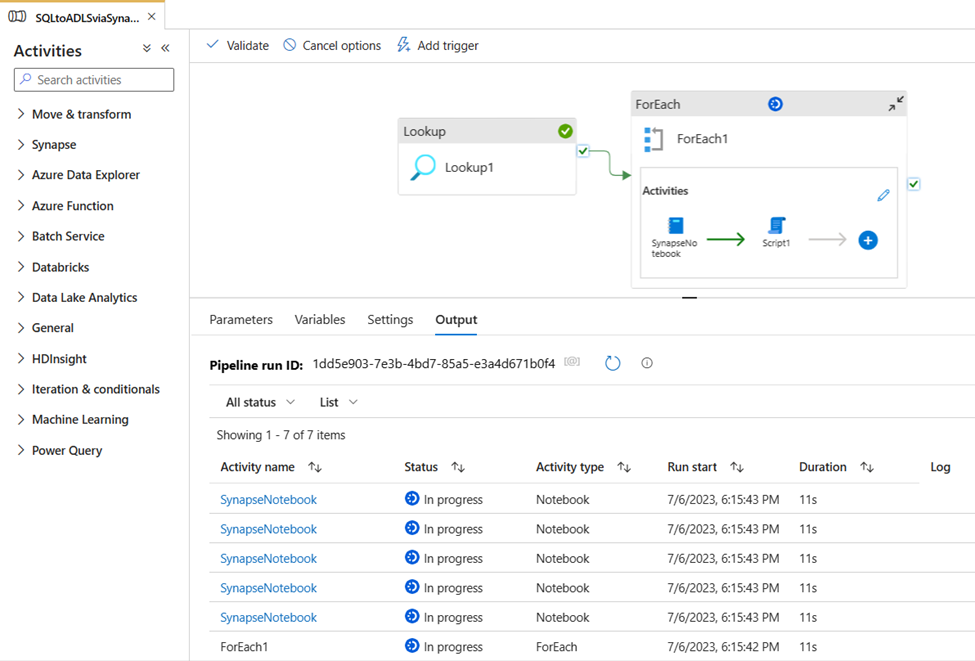
Task: Collapse the Activities pane
Action: pos(165,48)
